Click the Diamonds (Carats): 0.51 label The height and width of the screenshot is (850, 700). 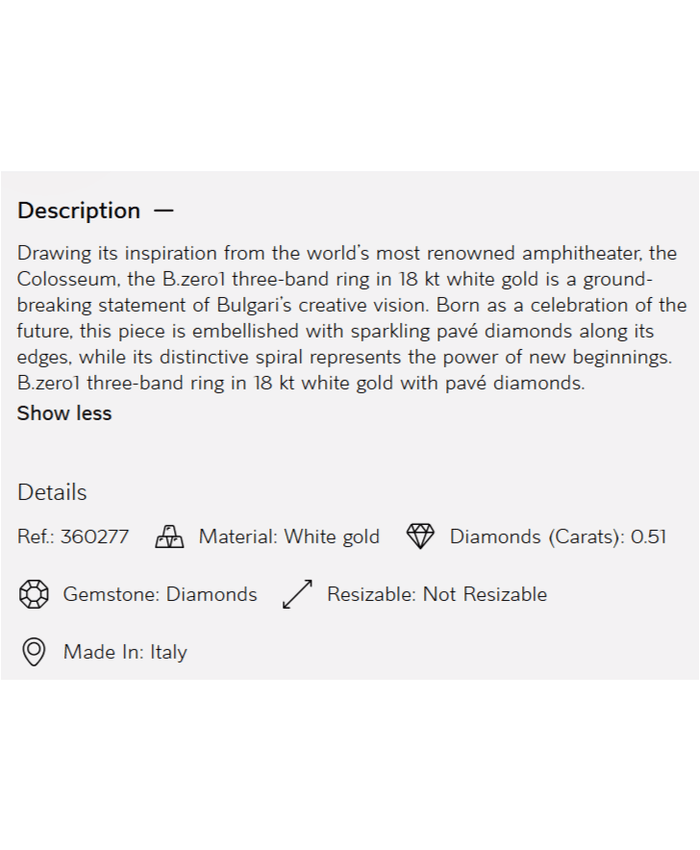point(557,537)
